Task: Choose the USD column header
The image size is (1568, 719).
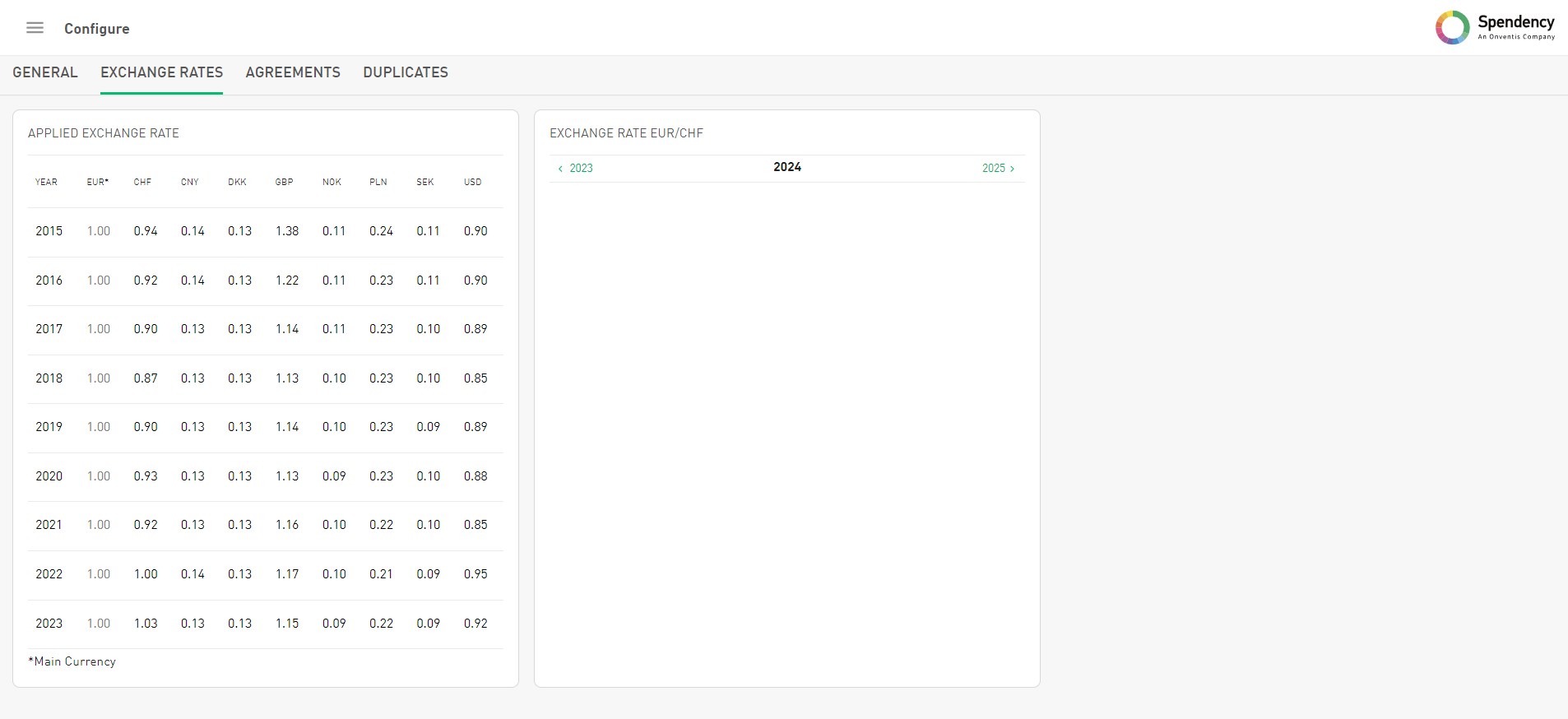Action: tap(472, 182)
